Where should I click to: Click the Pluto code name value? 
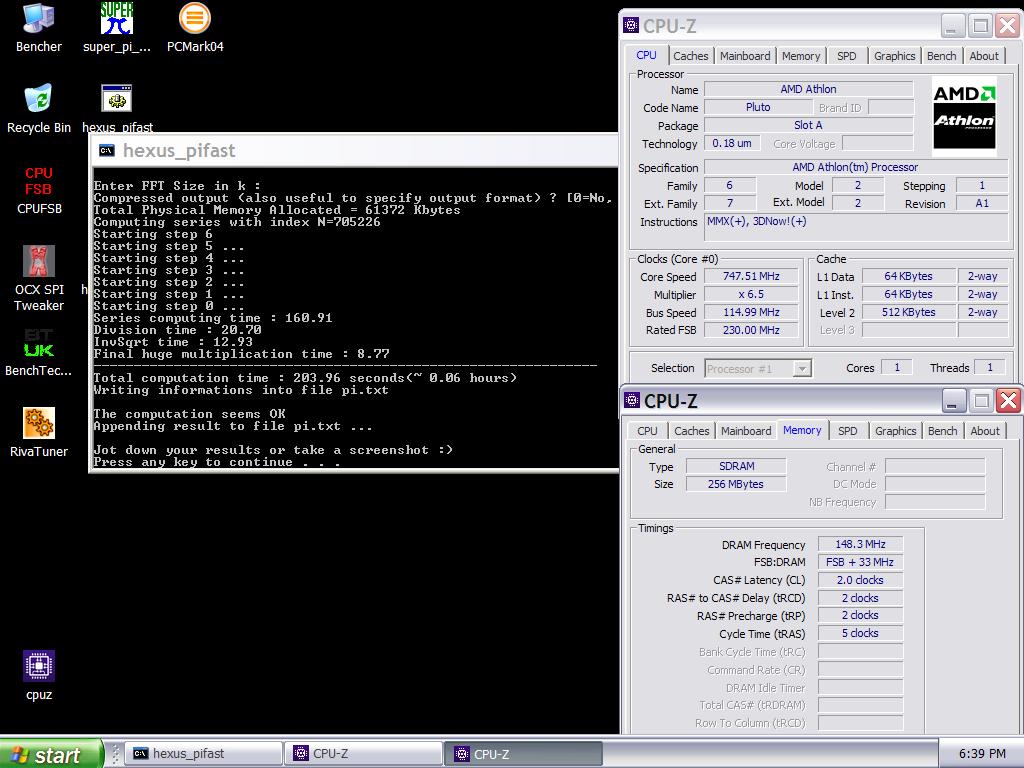coord(758,107)
